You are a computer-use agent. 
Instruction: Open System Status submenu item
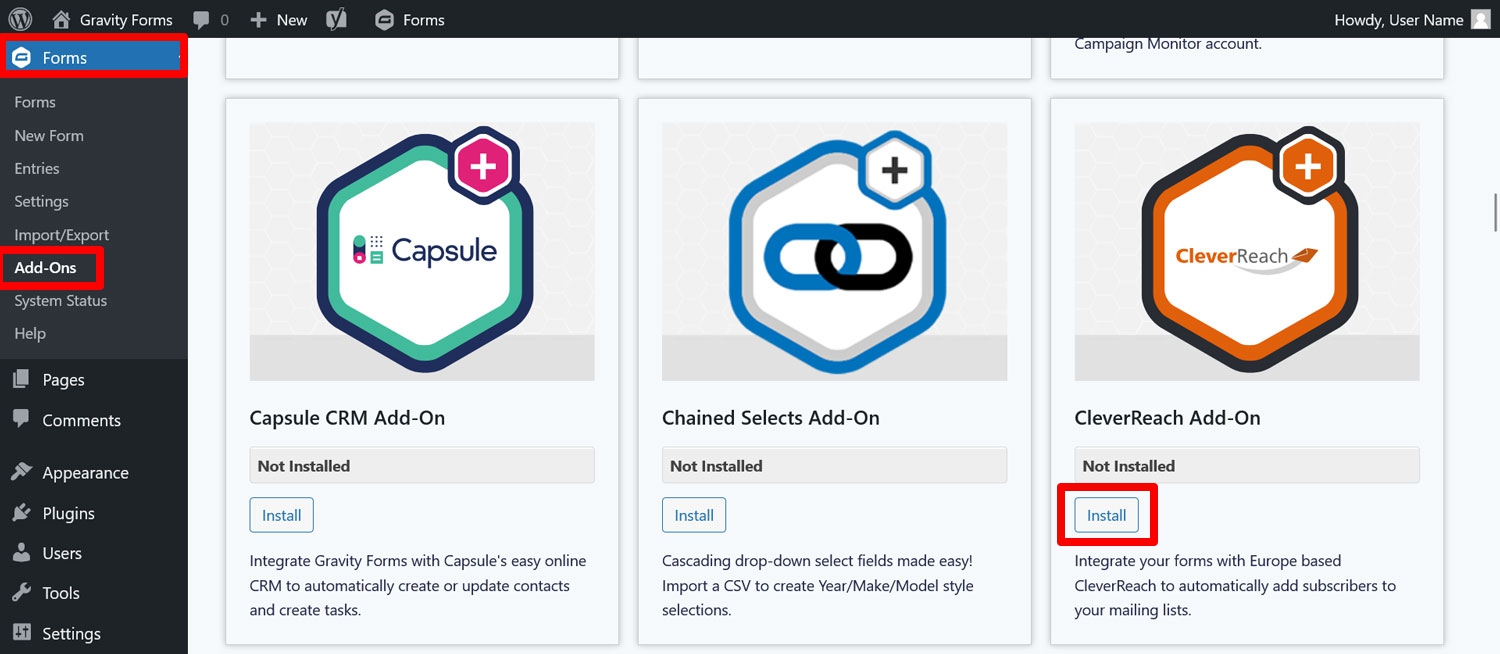click(x=61, y=300)
